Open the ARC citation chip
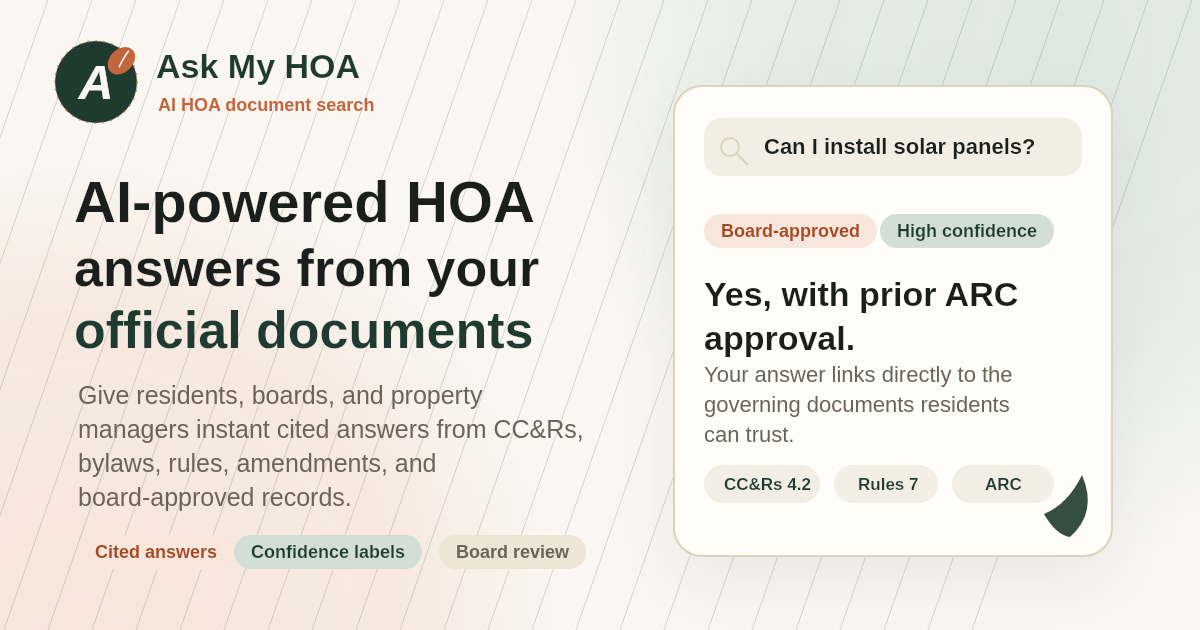Viewport: 1200px width, 630px height. [x=1003, y=484]
